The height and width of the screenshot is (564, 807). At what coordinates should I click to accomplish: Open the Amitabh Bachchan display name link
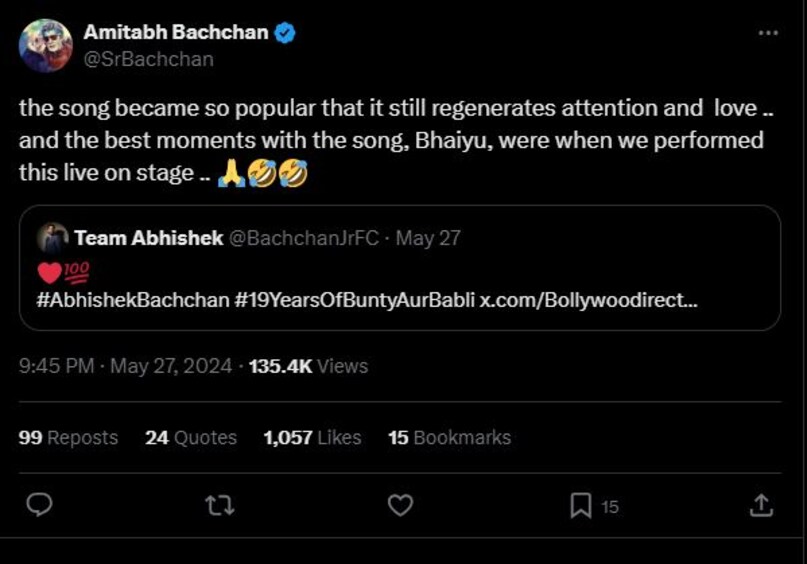point(175,33)
